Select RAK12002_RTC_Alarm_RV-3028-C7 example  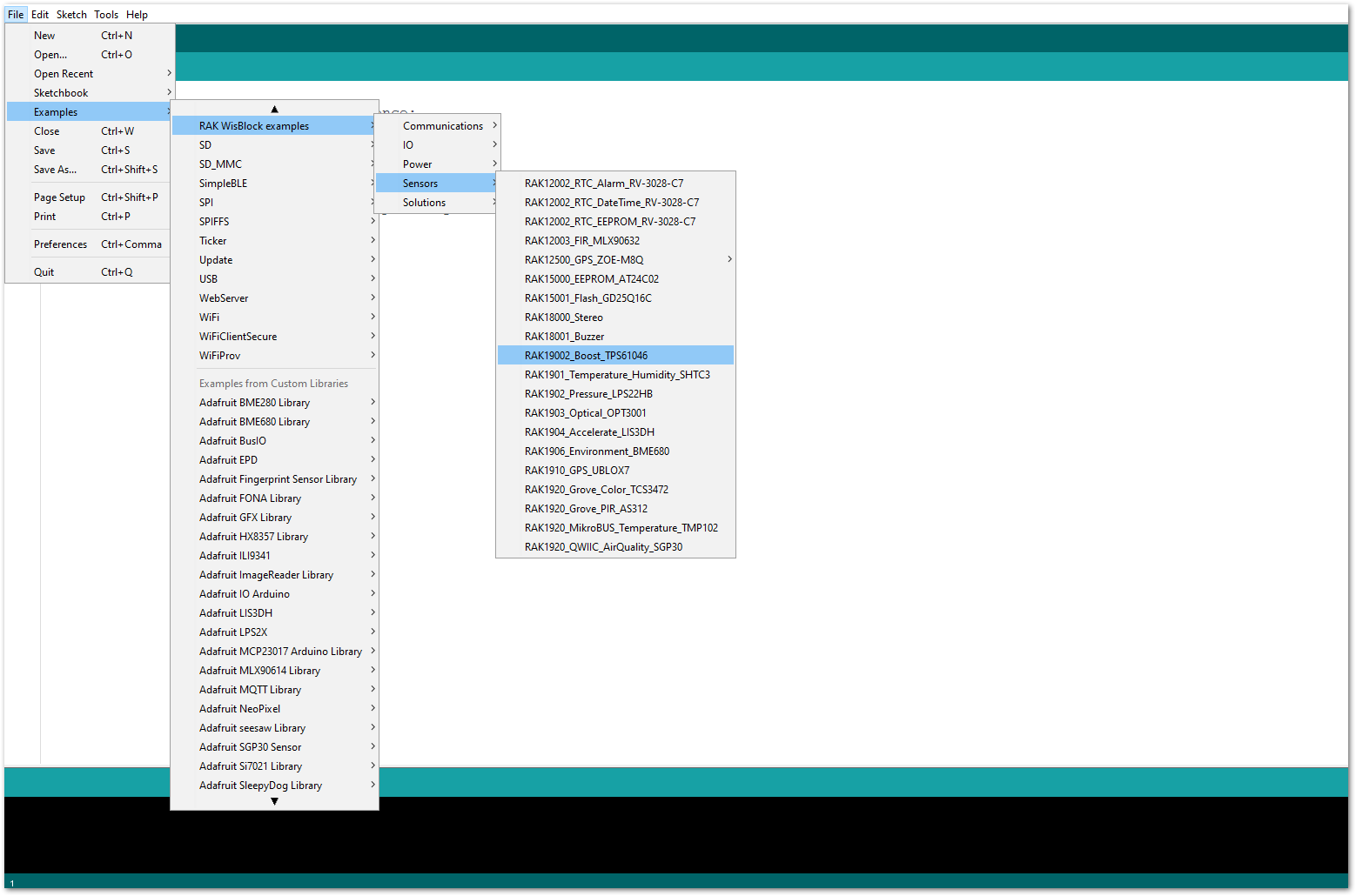pyautogui.click(x=615, y=184)
